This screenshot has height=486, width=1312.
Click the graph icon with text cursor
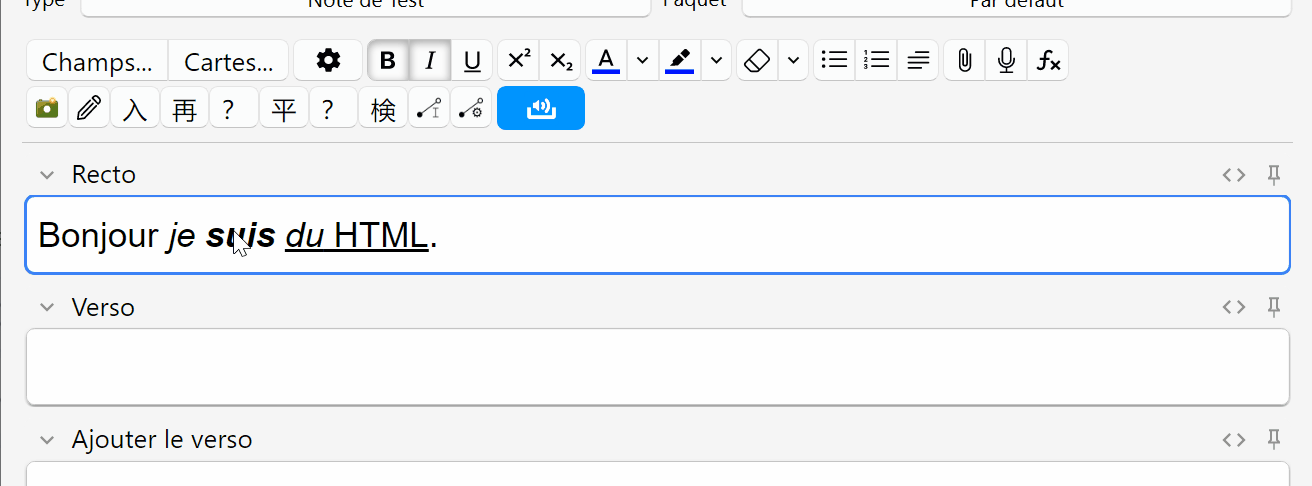[429, 108]
